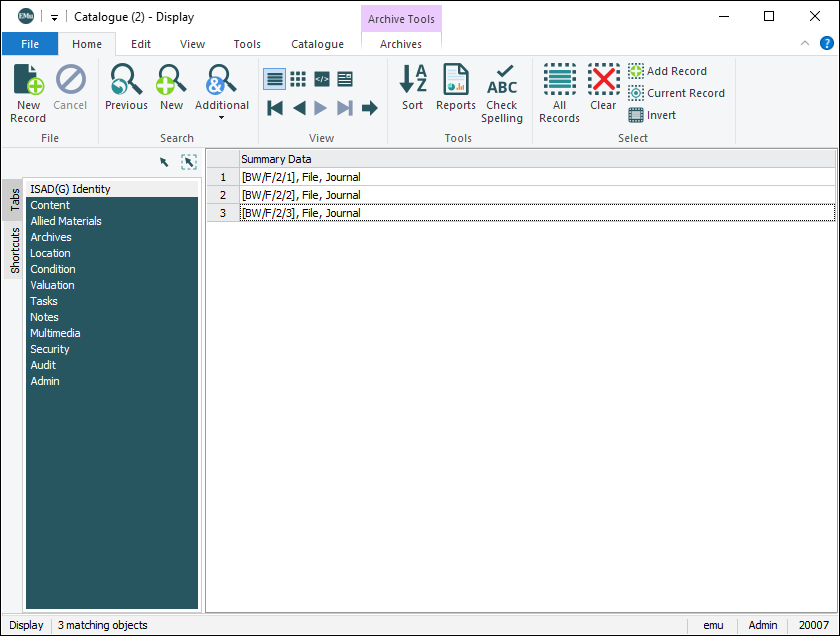Switch to contact sheet view
This screenshot has width=840, height=636.
[297, 78]
